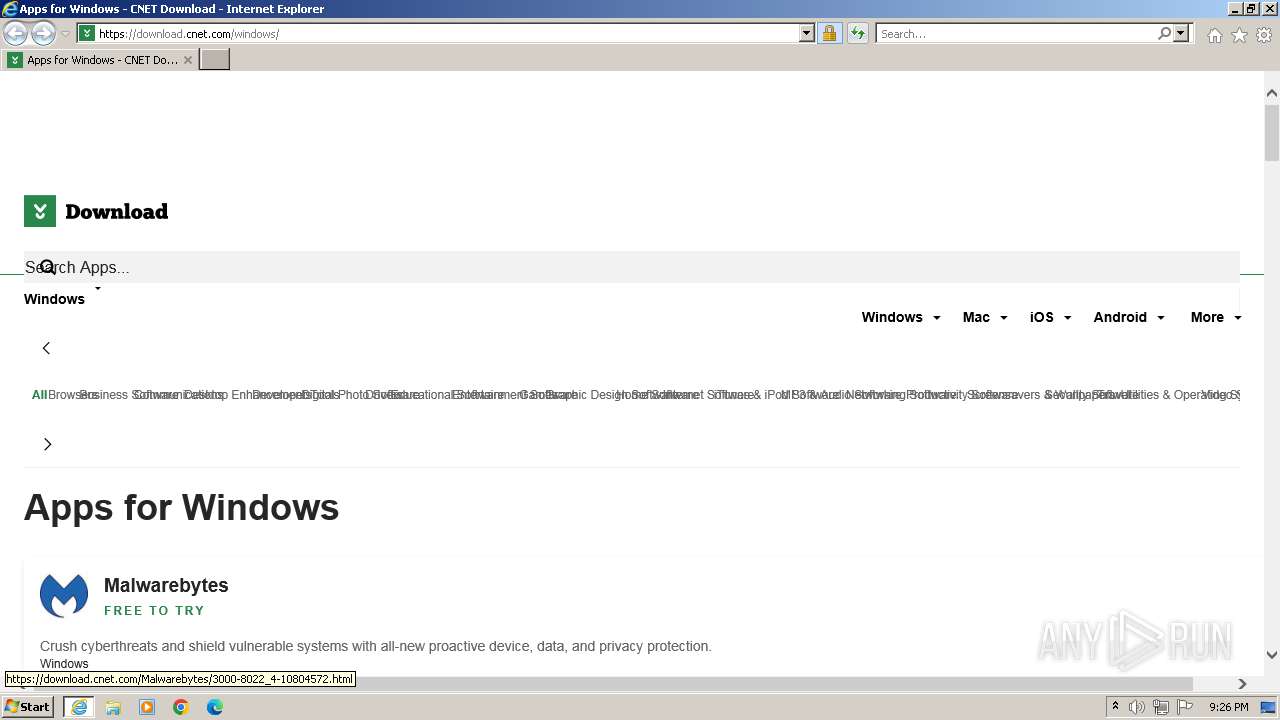Open the media player taskbar icon
This screenshot has height=720, width=1280.
147,707
